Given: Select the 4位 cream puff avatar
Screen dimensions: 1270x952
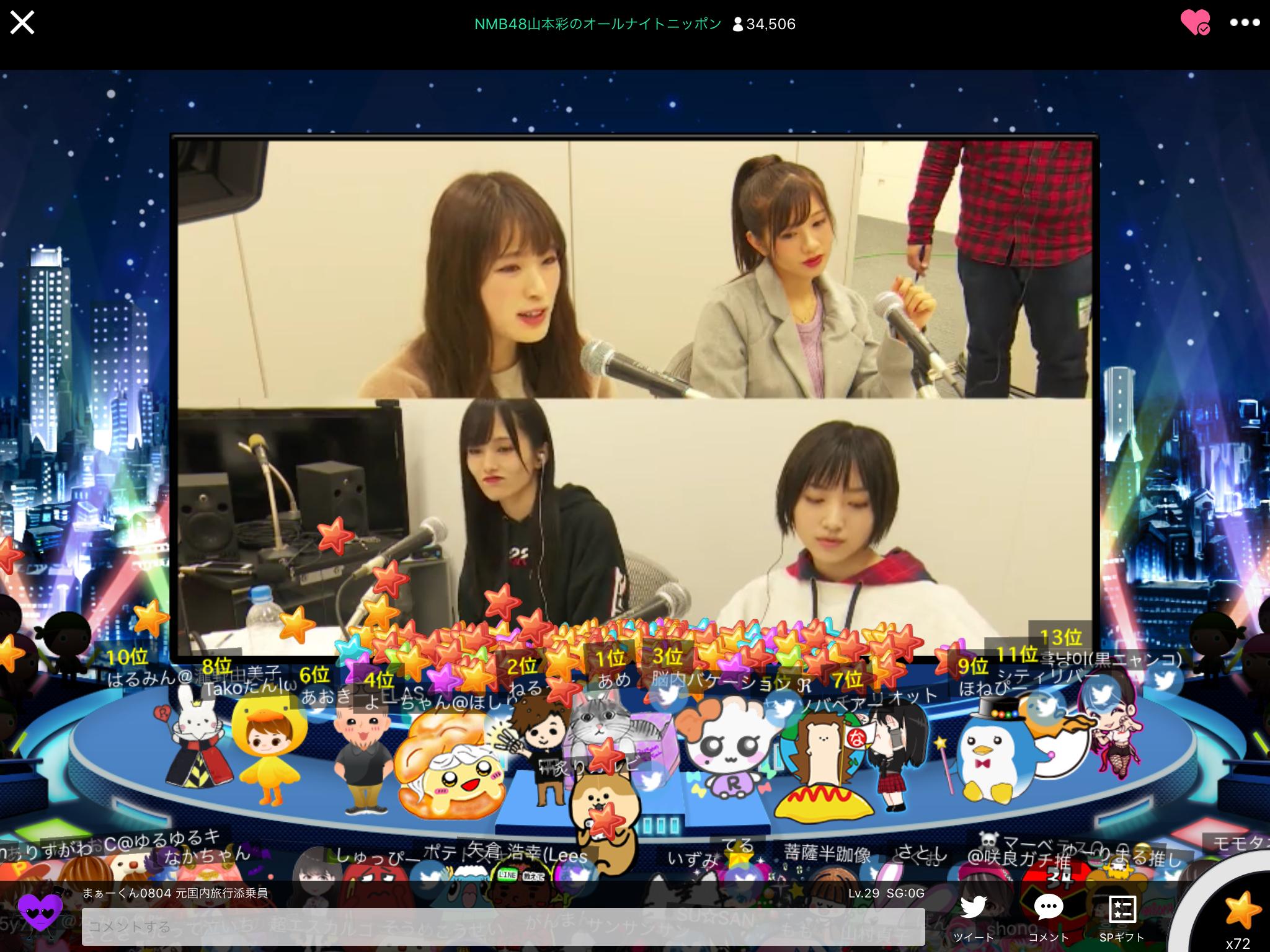Looking at the screenshot, I should point(450,765).
